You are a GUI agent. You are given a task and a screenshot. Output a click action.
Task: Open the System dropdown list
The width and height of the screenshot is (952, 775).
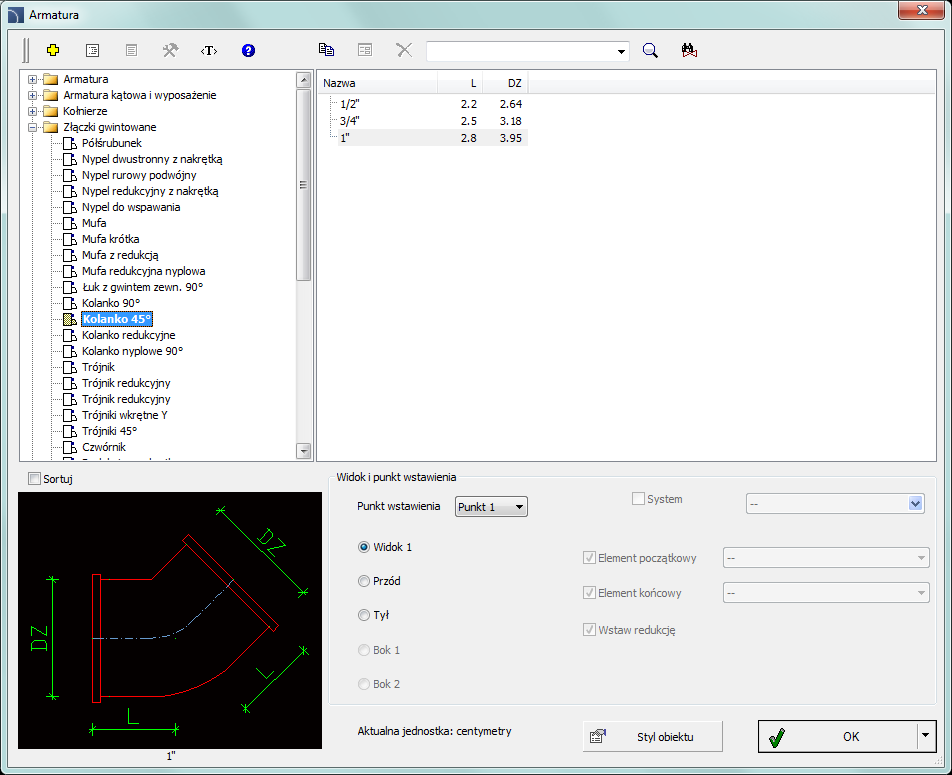(916, 504)
